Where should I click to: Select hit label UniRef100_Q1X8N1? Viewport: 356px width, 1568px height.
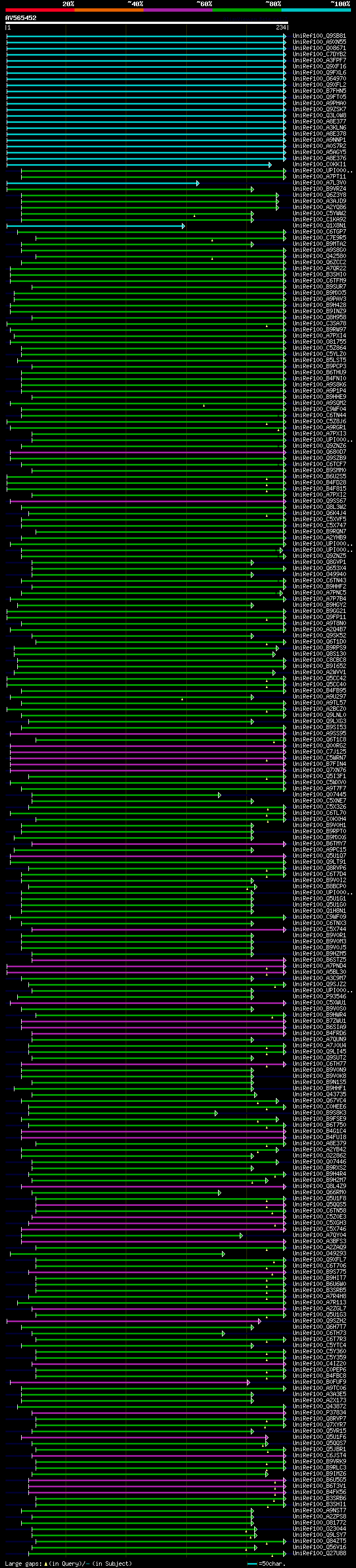point(319,226)
